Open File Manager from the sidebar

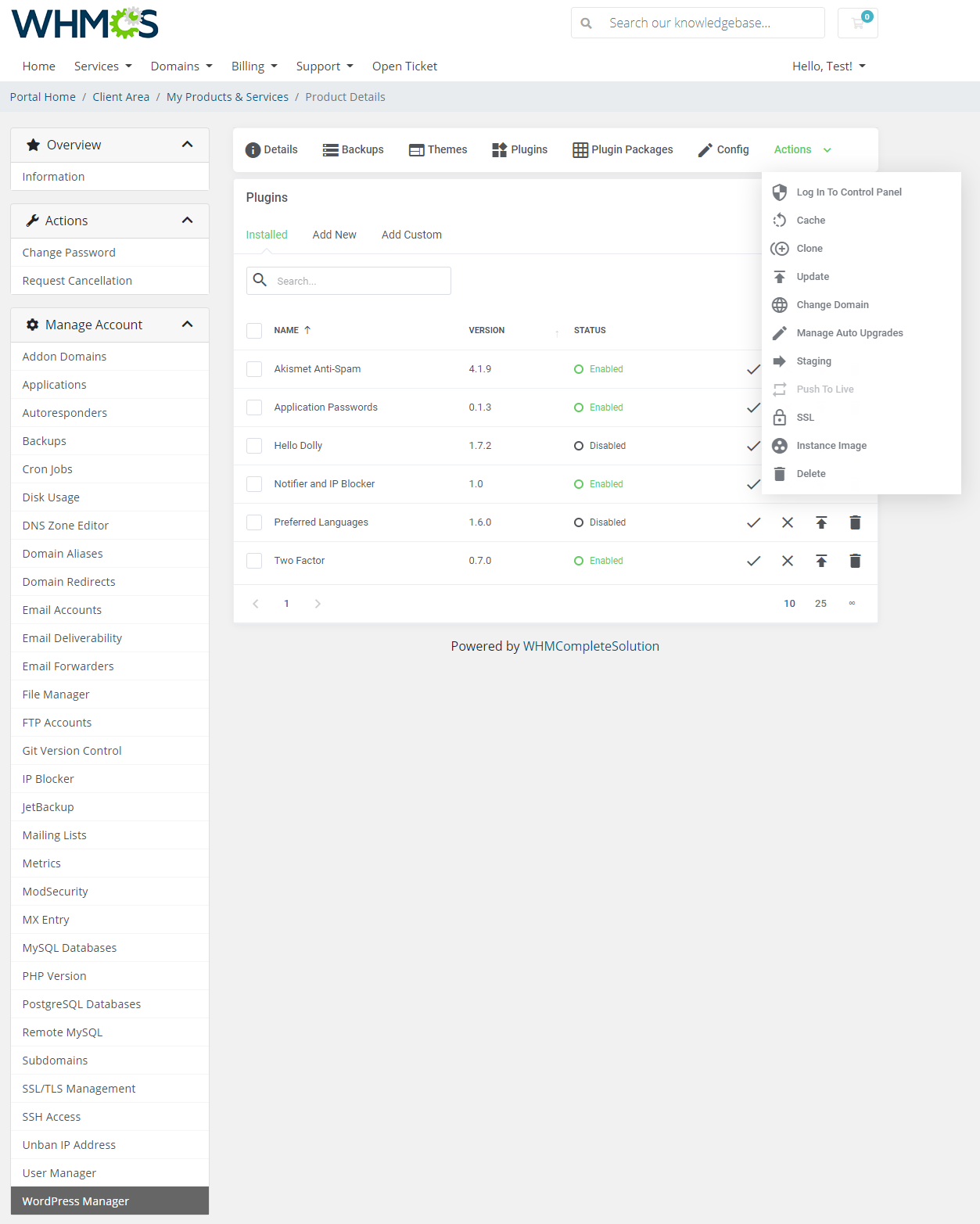[x=56, y=695]
